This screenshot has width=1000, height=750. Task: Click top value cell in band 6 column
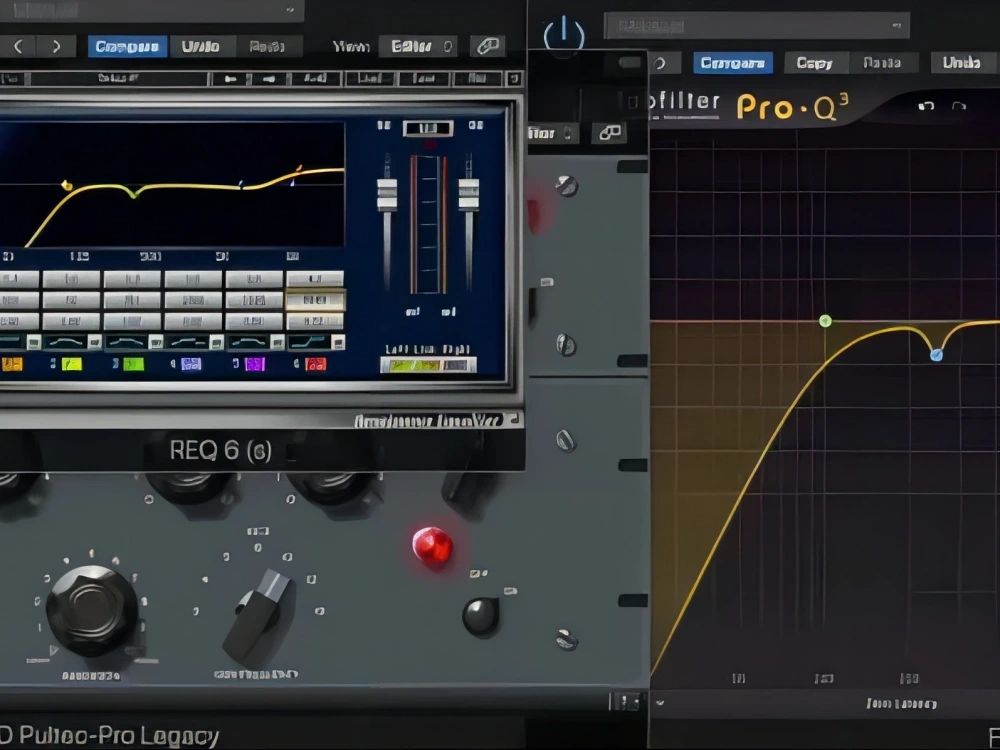pyautogui.click(x=315, y=279)
